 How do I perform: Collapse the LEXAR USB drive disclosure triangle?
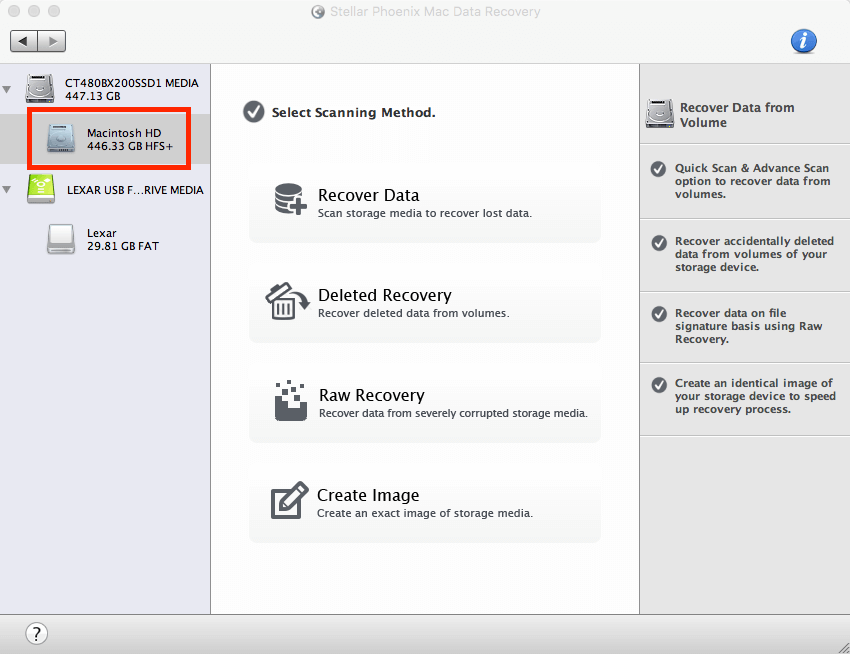tap(9, 190)
